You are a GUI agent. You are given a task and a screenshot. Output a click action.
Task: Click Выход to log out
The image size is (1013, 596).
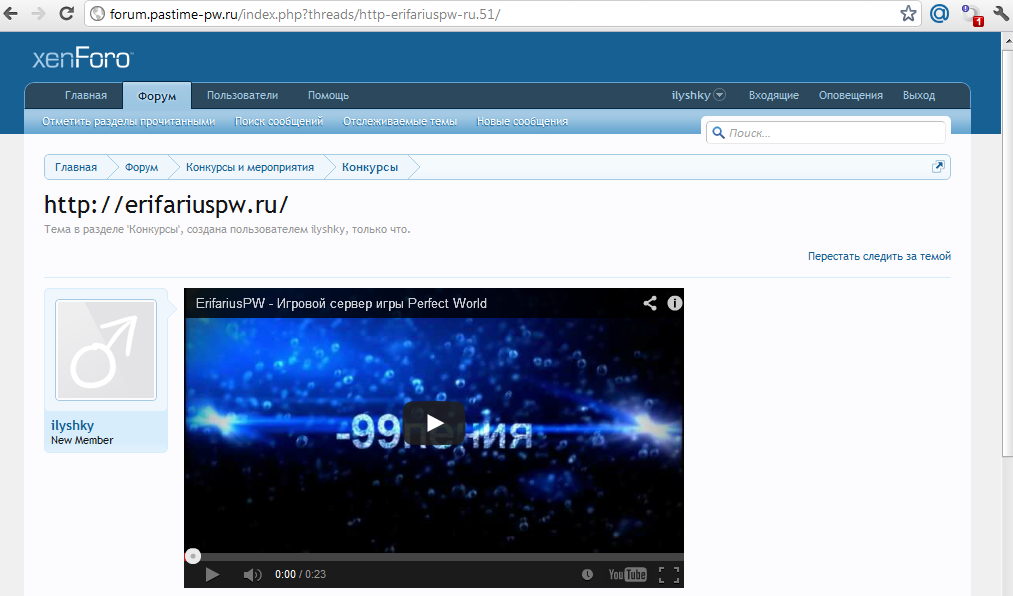919,95
